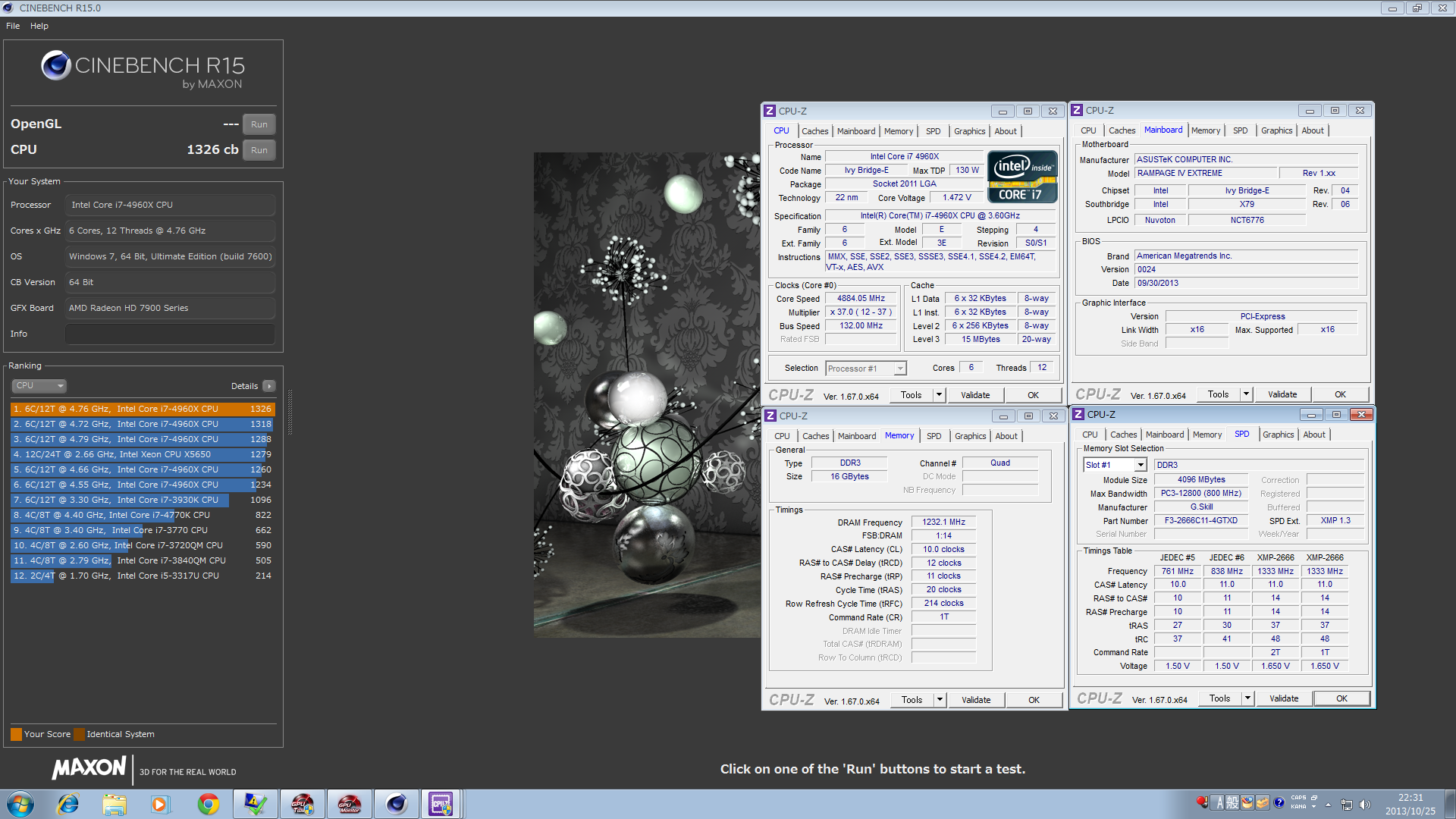The image size is (1456, 819).
Task: Open the Ranking CPU dropdown
Action: pyautogui.click(x=39, y=385)
